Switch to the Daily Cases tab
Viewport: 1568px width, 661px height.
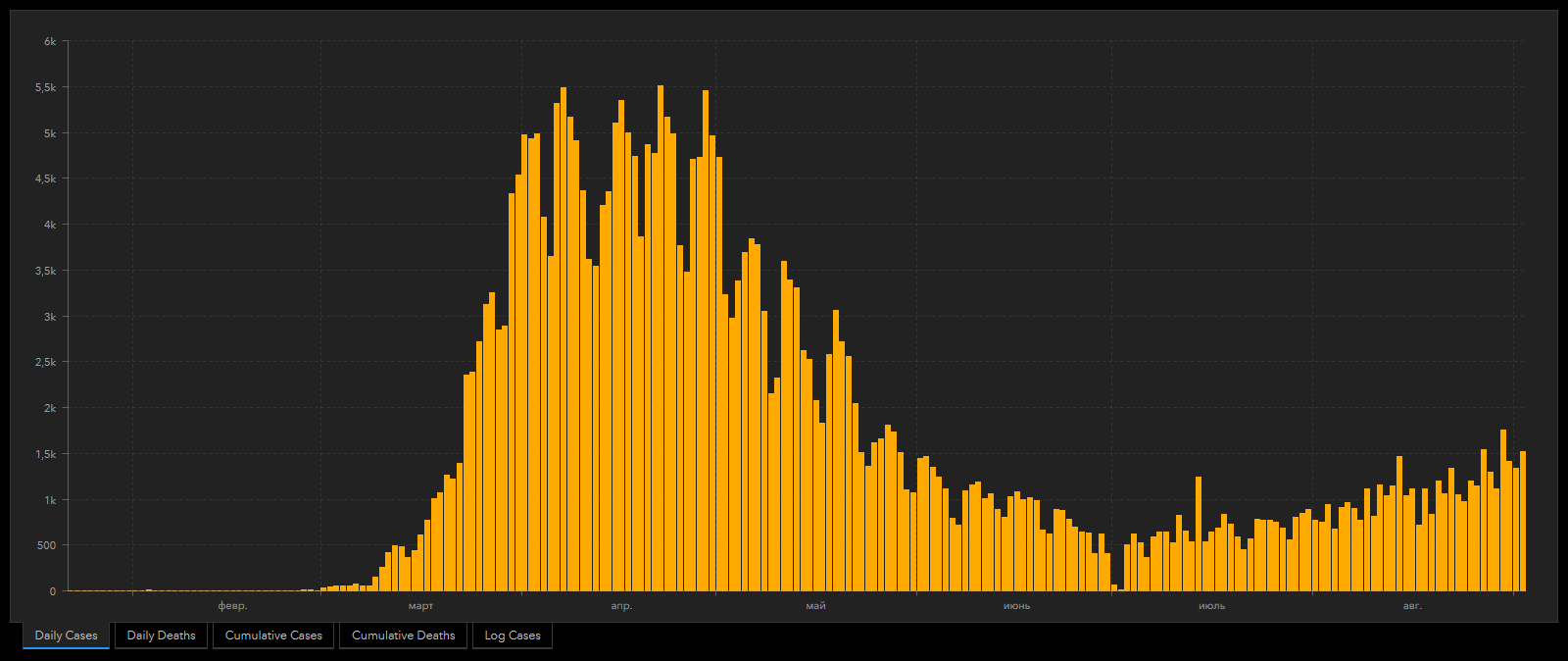tap(66, 636)
